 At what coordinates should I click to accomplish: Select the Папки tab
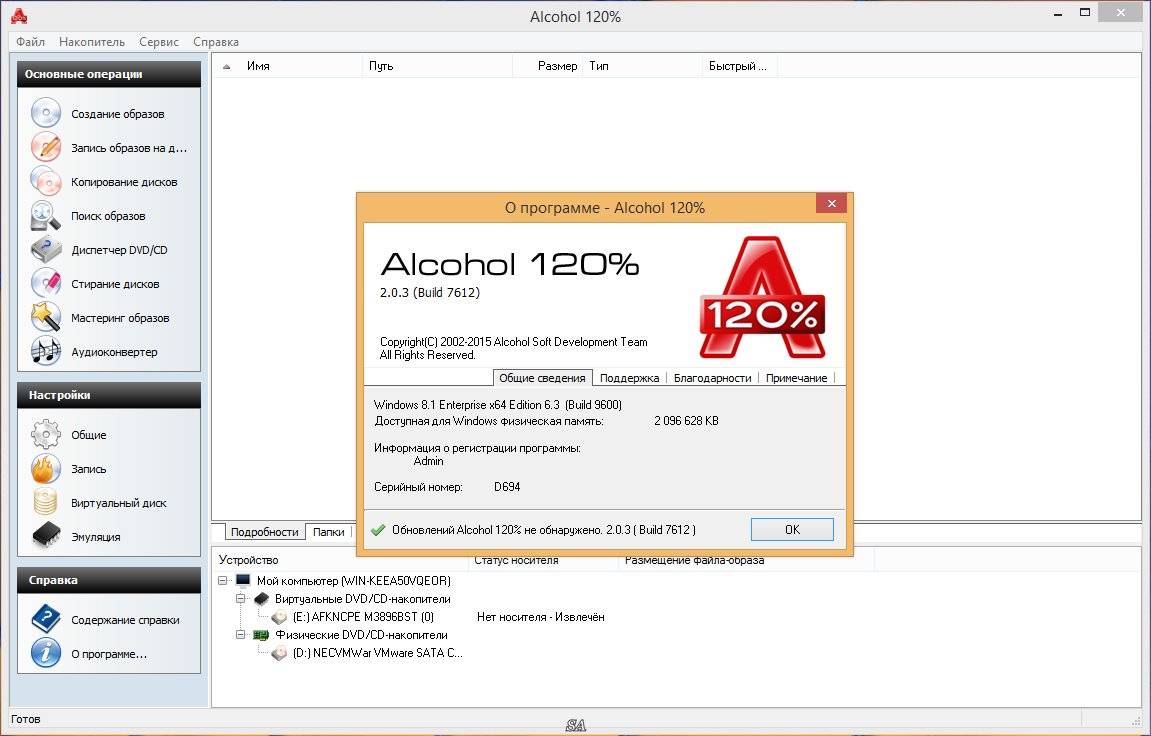pos(328,532)
